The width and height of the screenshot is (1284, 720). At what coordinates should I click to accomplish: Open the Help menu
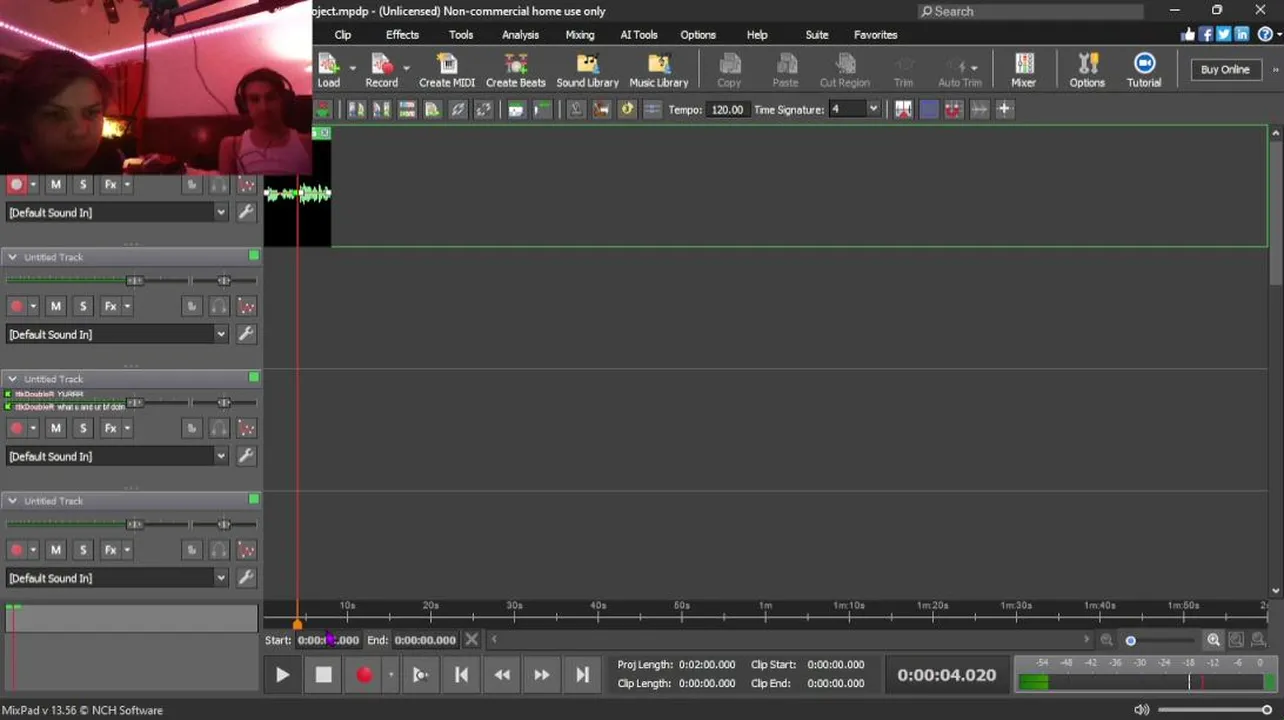tap(757, 34)
